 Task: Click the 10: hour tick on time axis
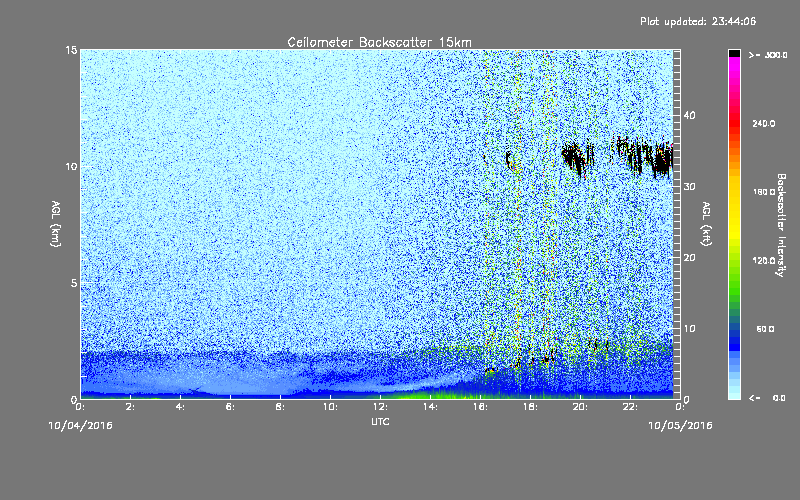coord(330,407)
